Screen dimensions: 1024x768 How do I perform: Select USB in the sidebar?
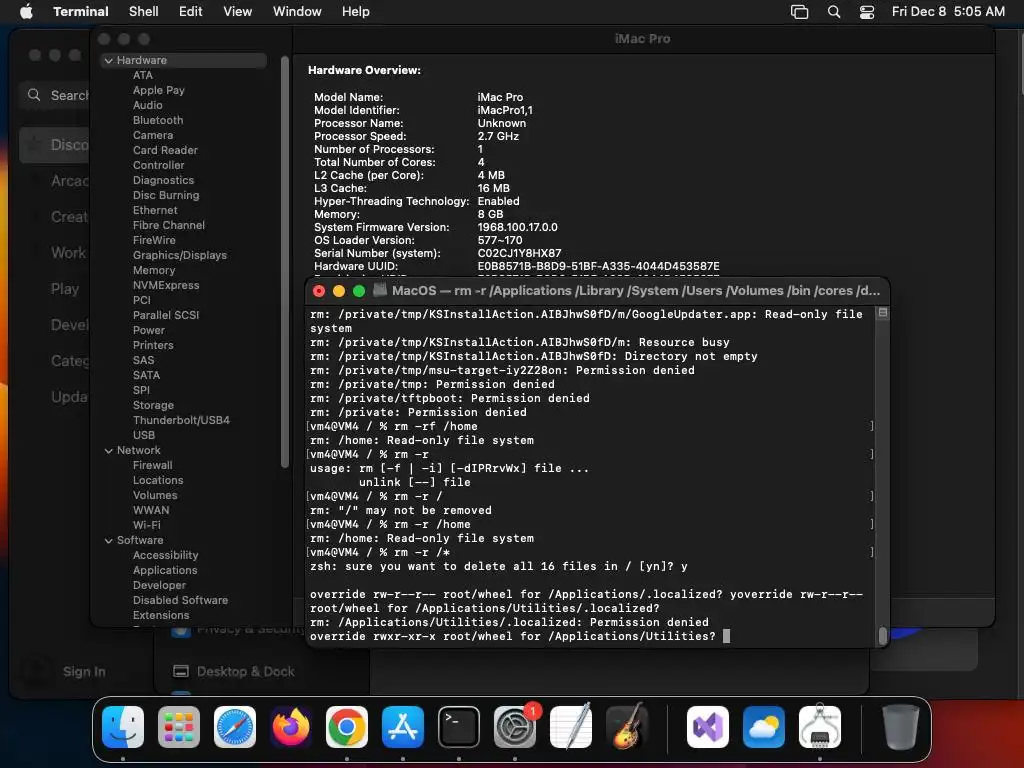(144, 435)
